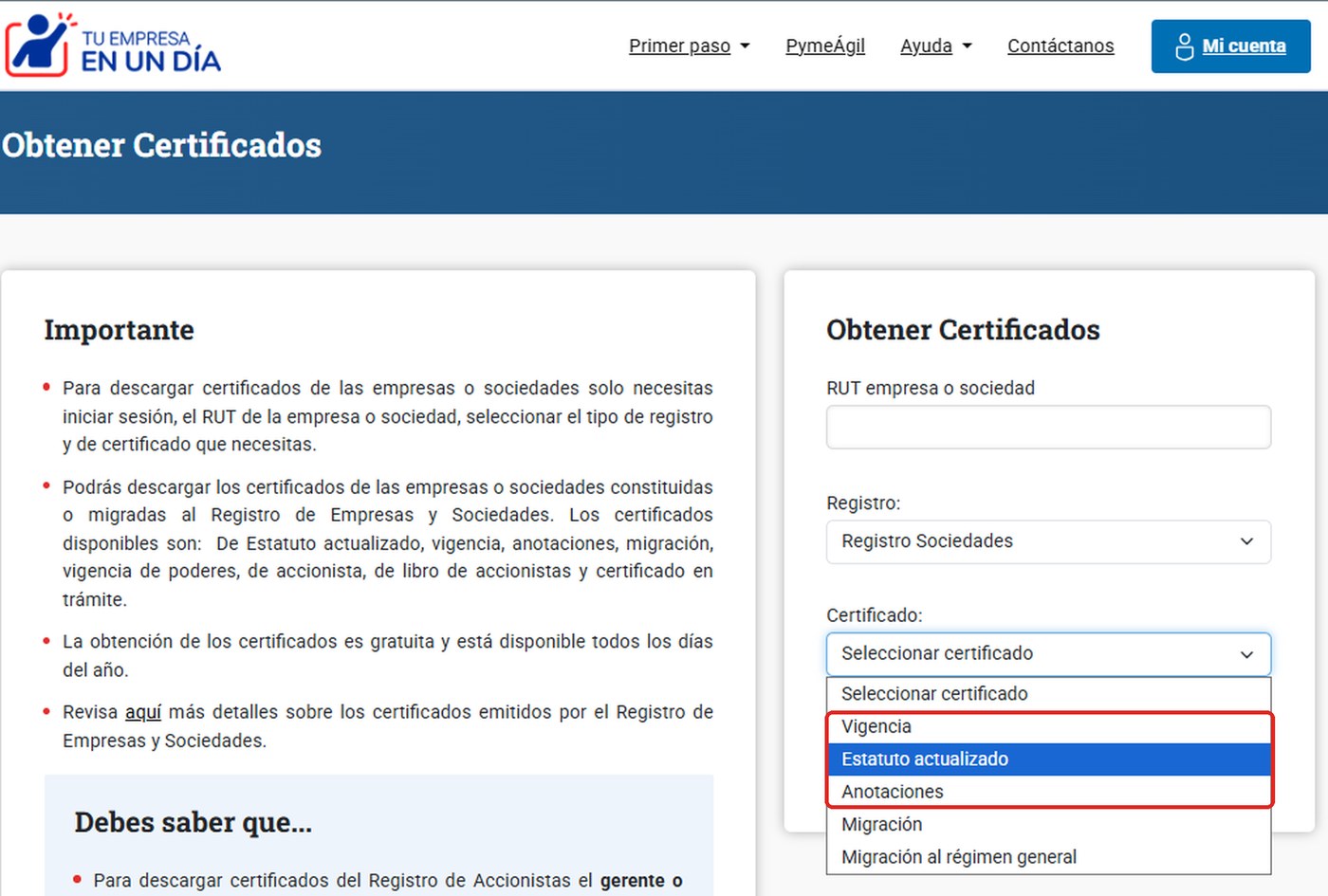
Task: Click the Debes saber que... heading
Action: (193, 822)
